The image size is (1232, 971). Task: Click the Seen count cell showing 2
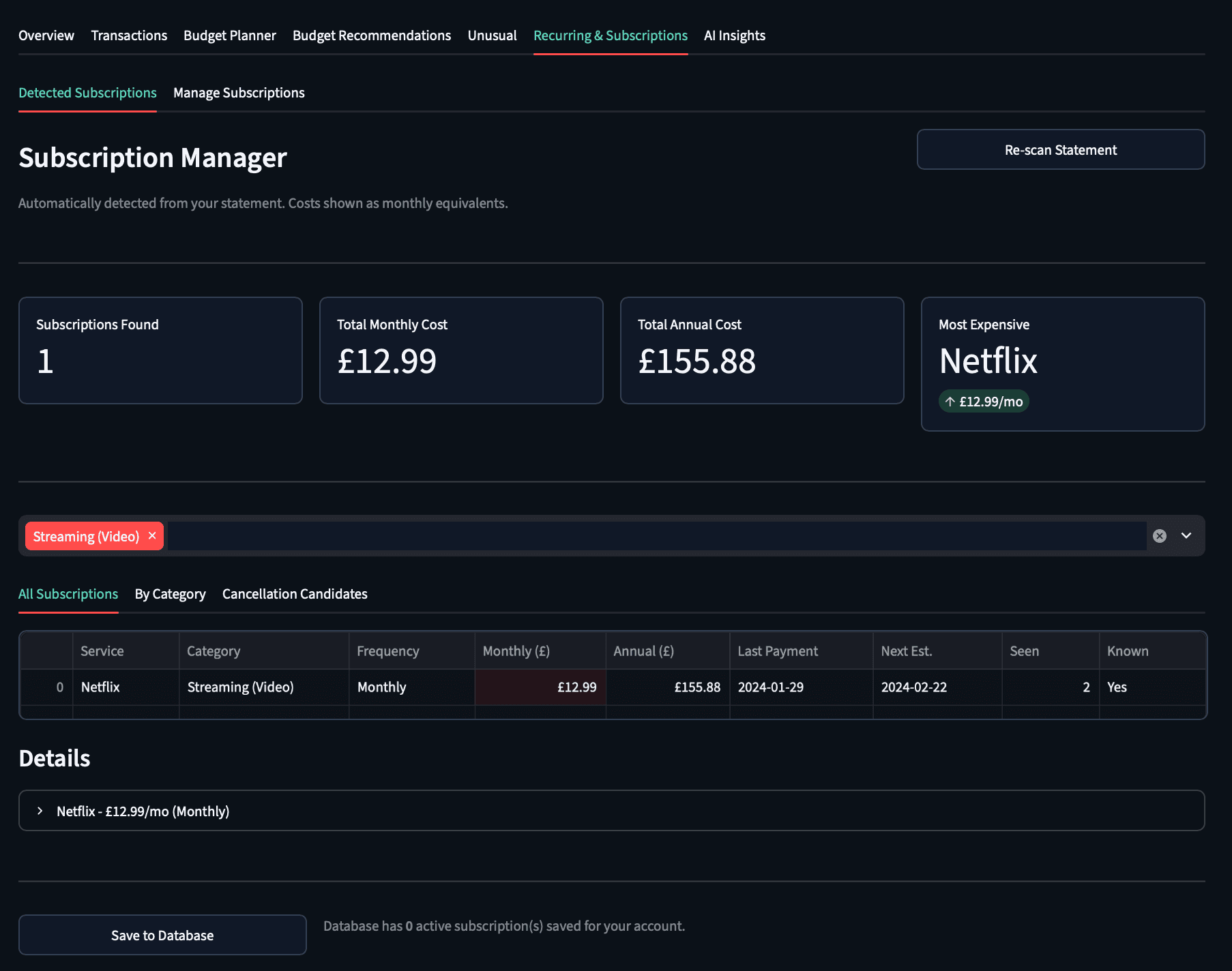(x=1051, y=687)
